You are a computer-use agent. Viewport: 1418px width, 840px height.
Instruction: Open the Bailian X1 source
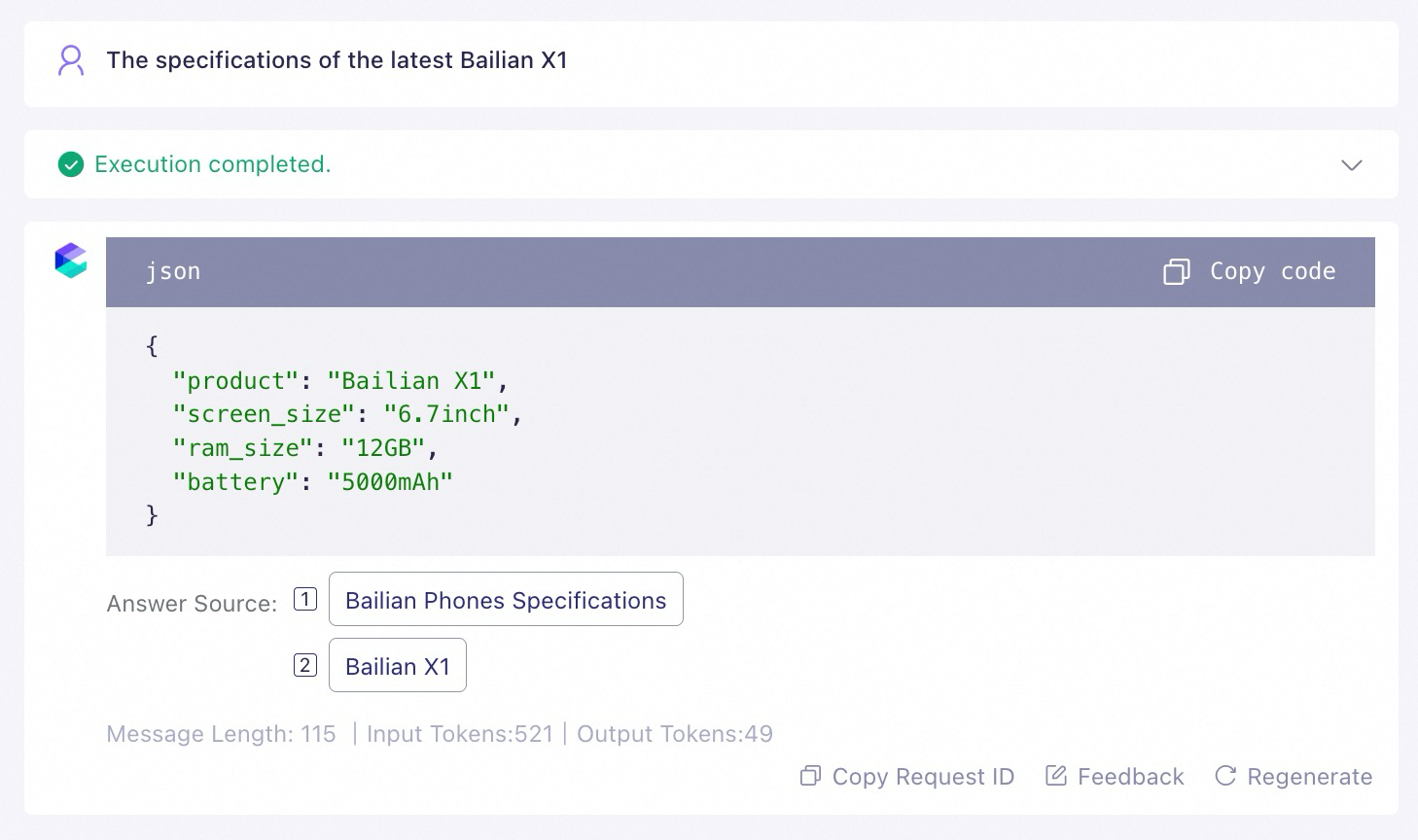[x=398, y=666]
